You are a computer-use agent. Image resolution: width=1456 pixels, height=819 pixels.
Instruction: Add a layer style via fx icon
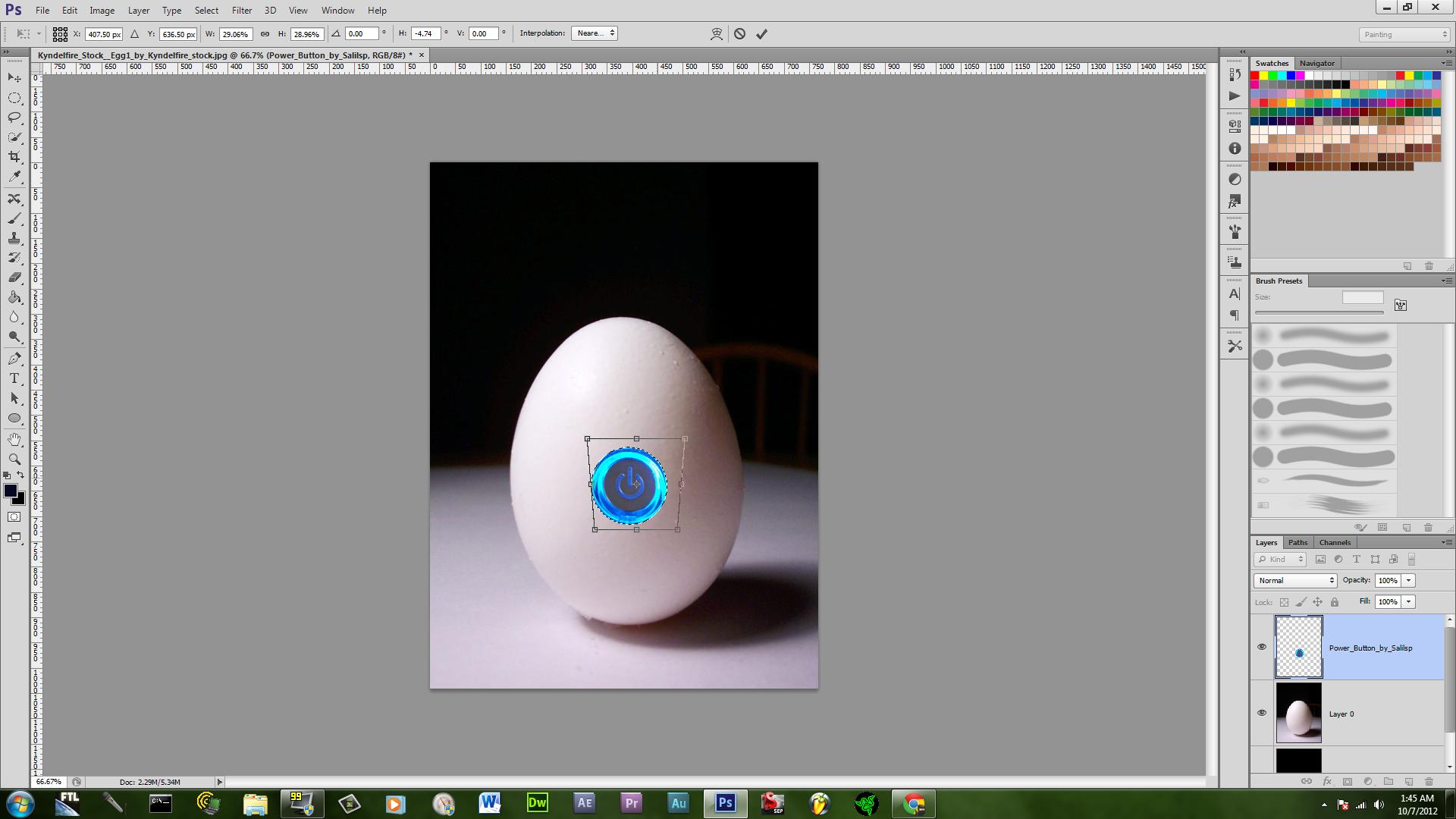pyautogui.click(x=1327, y=781)
